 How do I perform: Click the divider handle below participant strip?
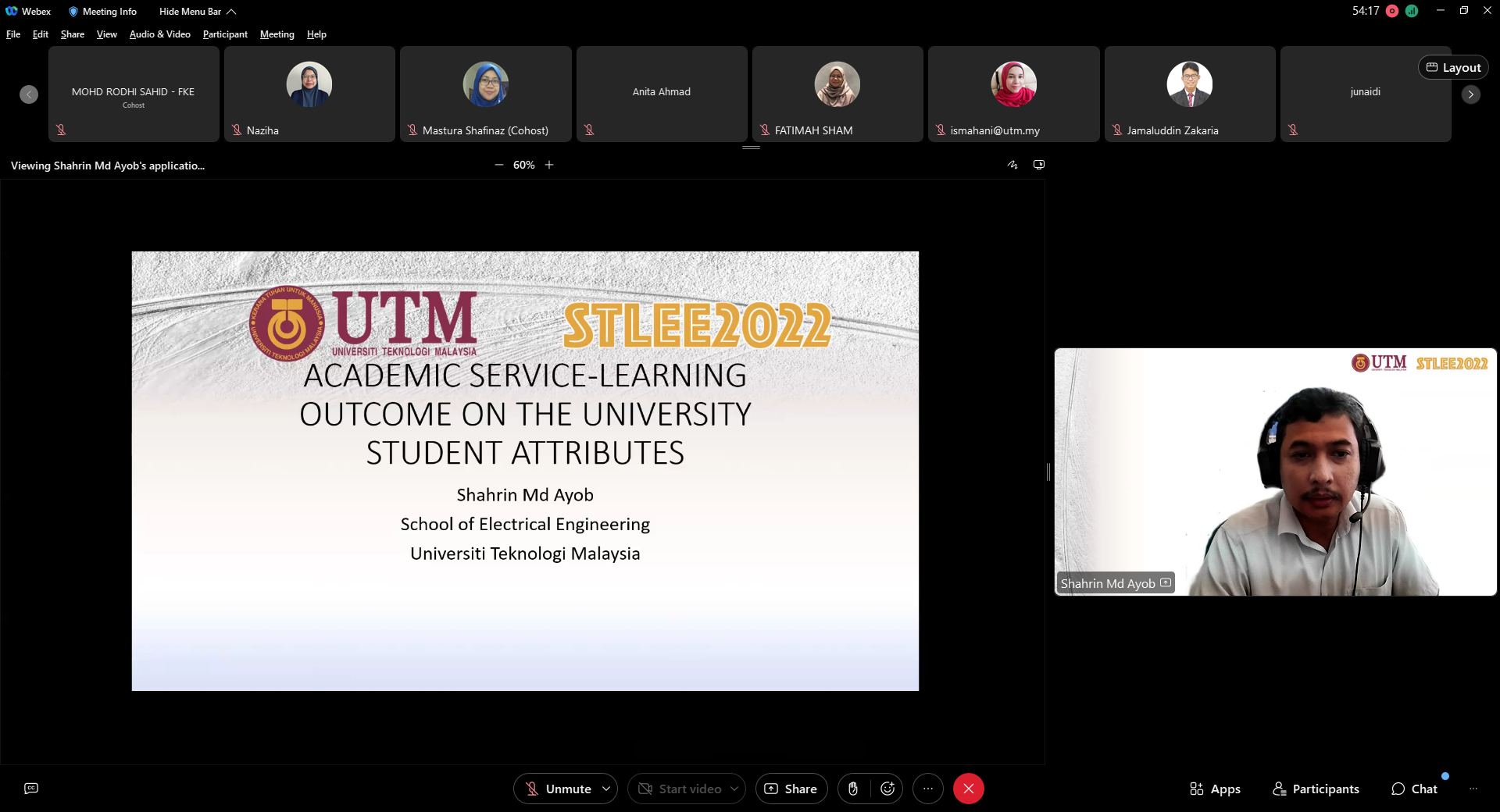[x=751, y=147]
